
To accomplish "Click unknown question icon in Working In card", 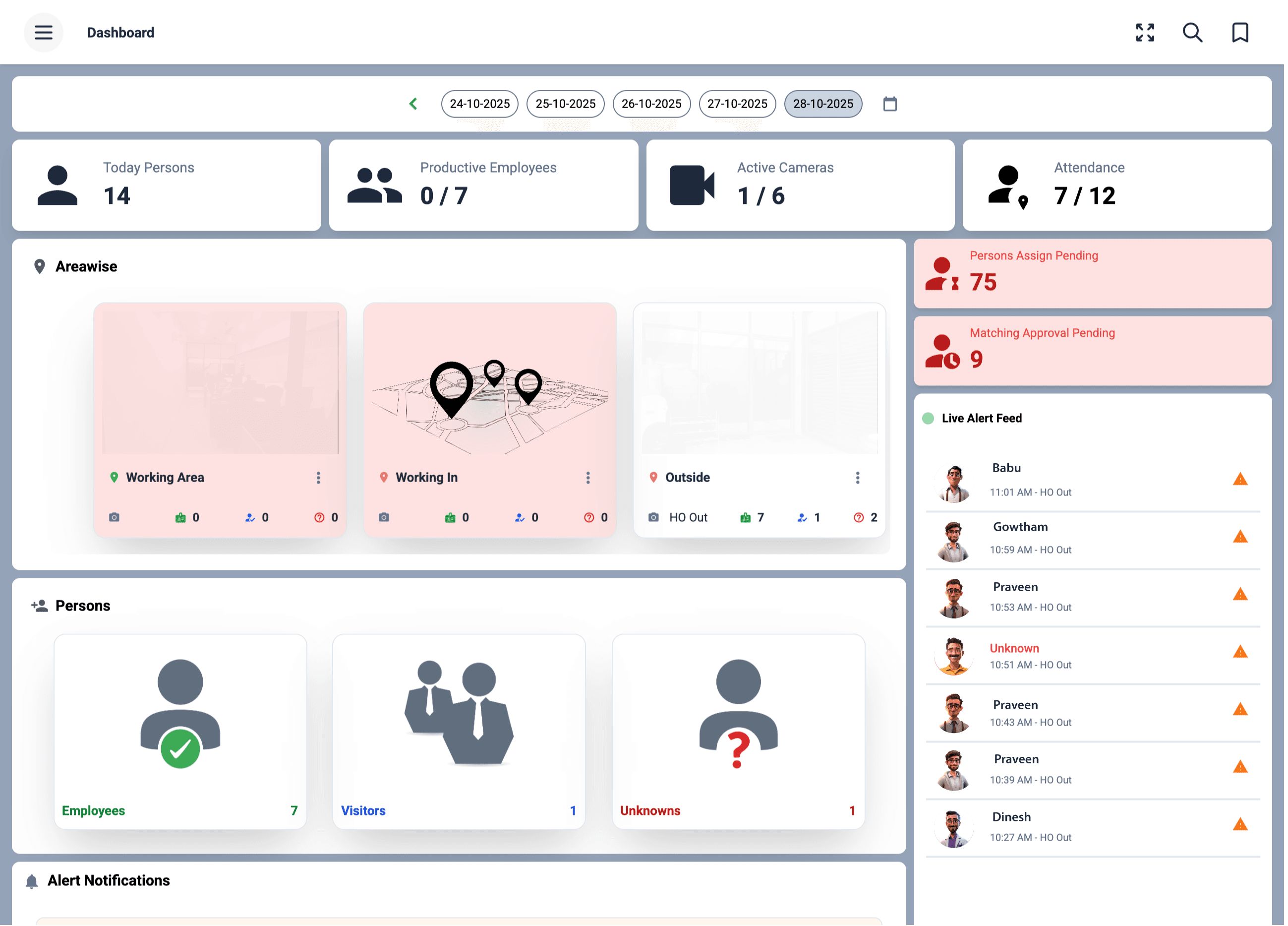I will pos(590,518).
